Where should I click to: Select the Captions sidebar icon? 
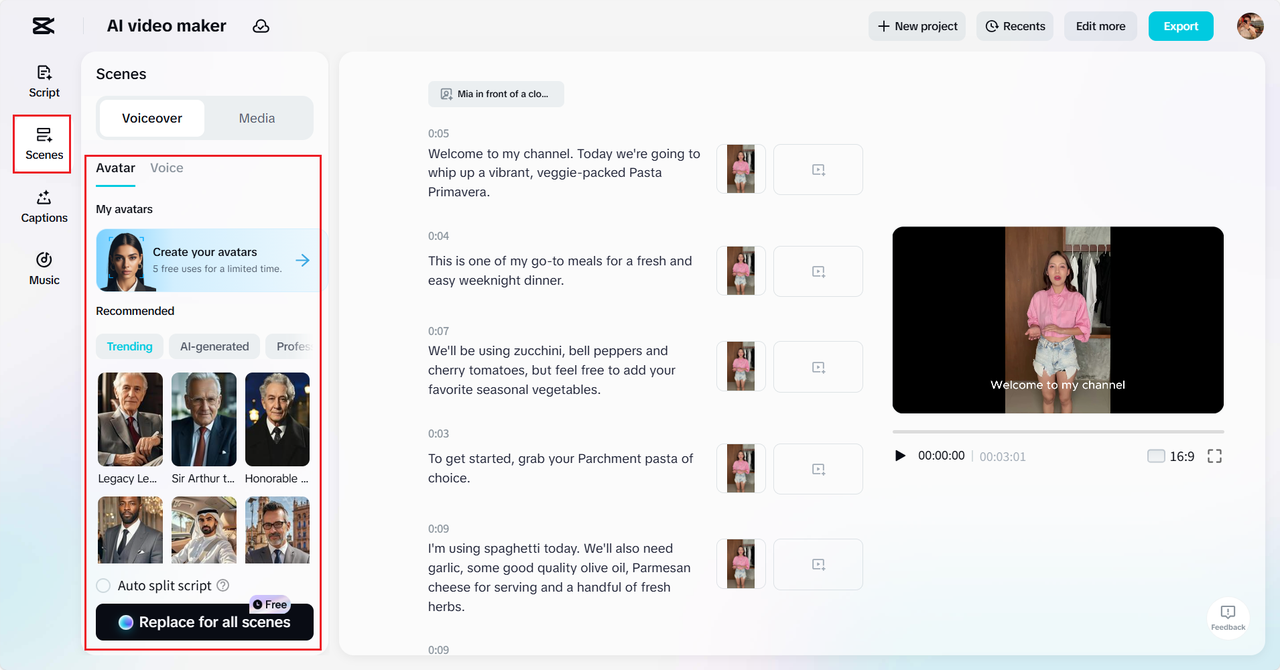[43, 207]
